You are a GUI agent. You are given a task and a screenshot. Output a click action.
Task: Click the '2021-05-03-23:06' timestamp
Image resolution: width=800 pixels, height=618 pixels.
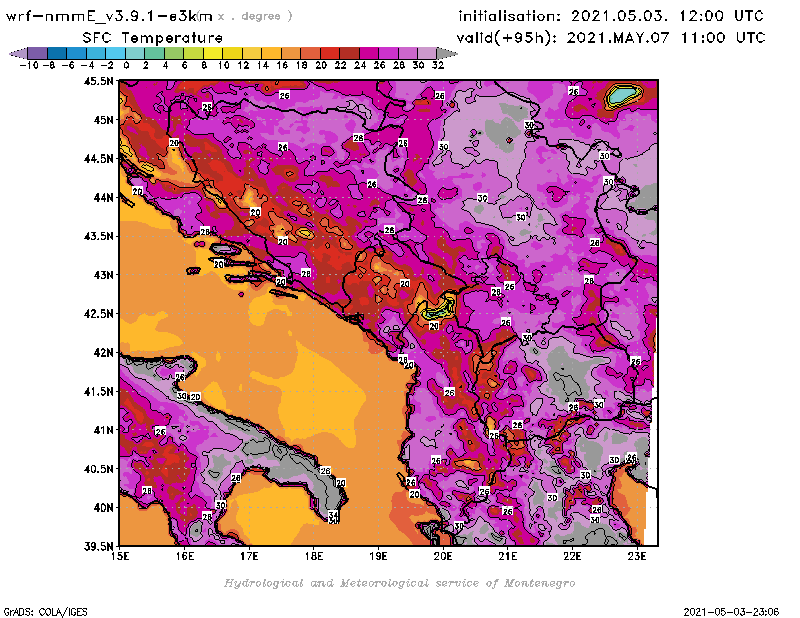pyautogui.click(x=731, y=612)
